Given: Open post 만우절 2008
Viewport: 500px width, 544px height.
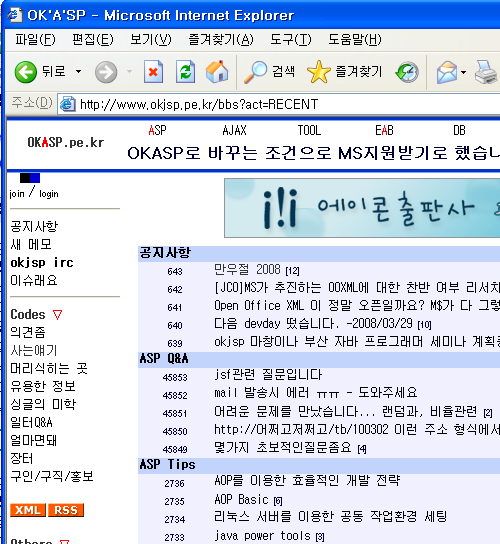Looking at the screenshot, I should (247, 270).
